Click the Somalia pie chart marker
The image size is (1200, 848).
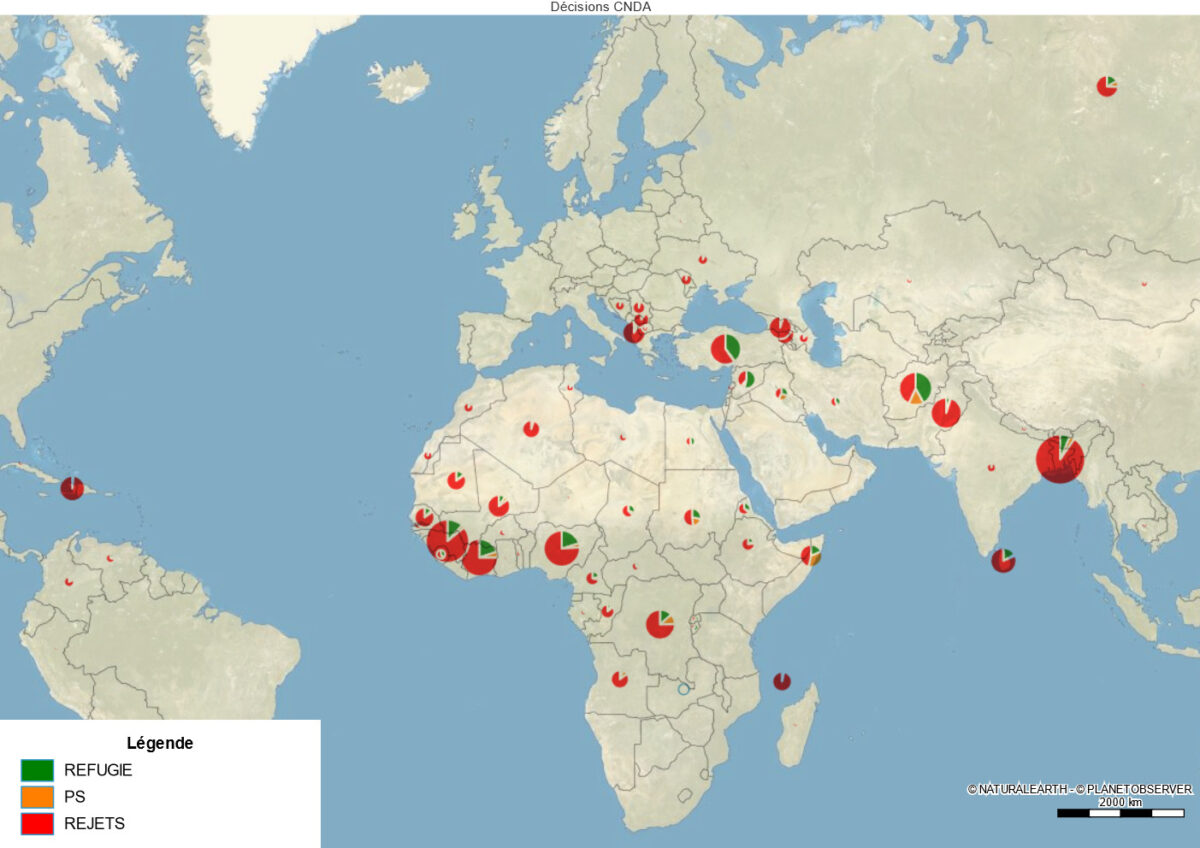(x=811, y=555)
